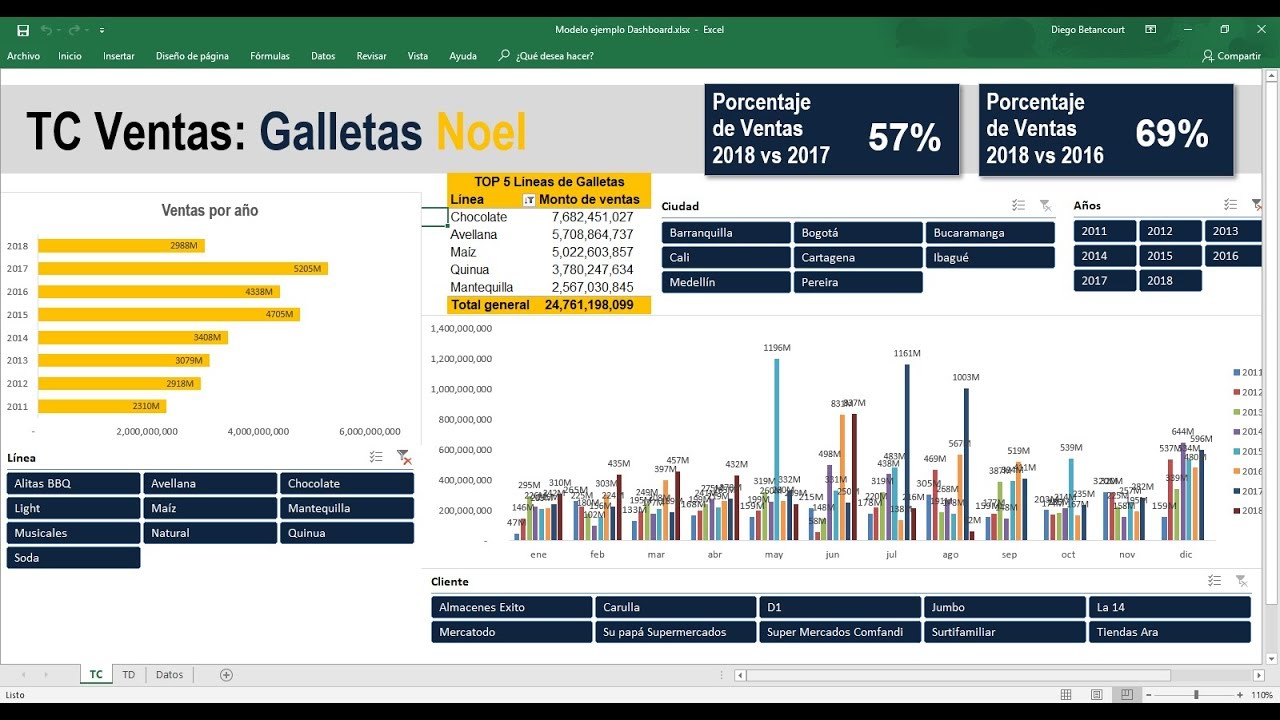Add a new sheet with the + button
The height and width of the screenshot is (720, 1280).
(x=227, y=674)
